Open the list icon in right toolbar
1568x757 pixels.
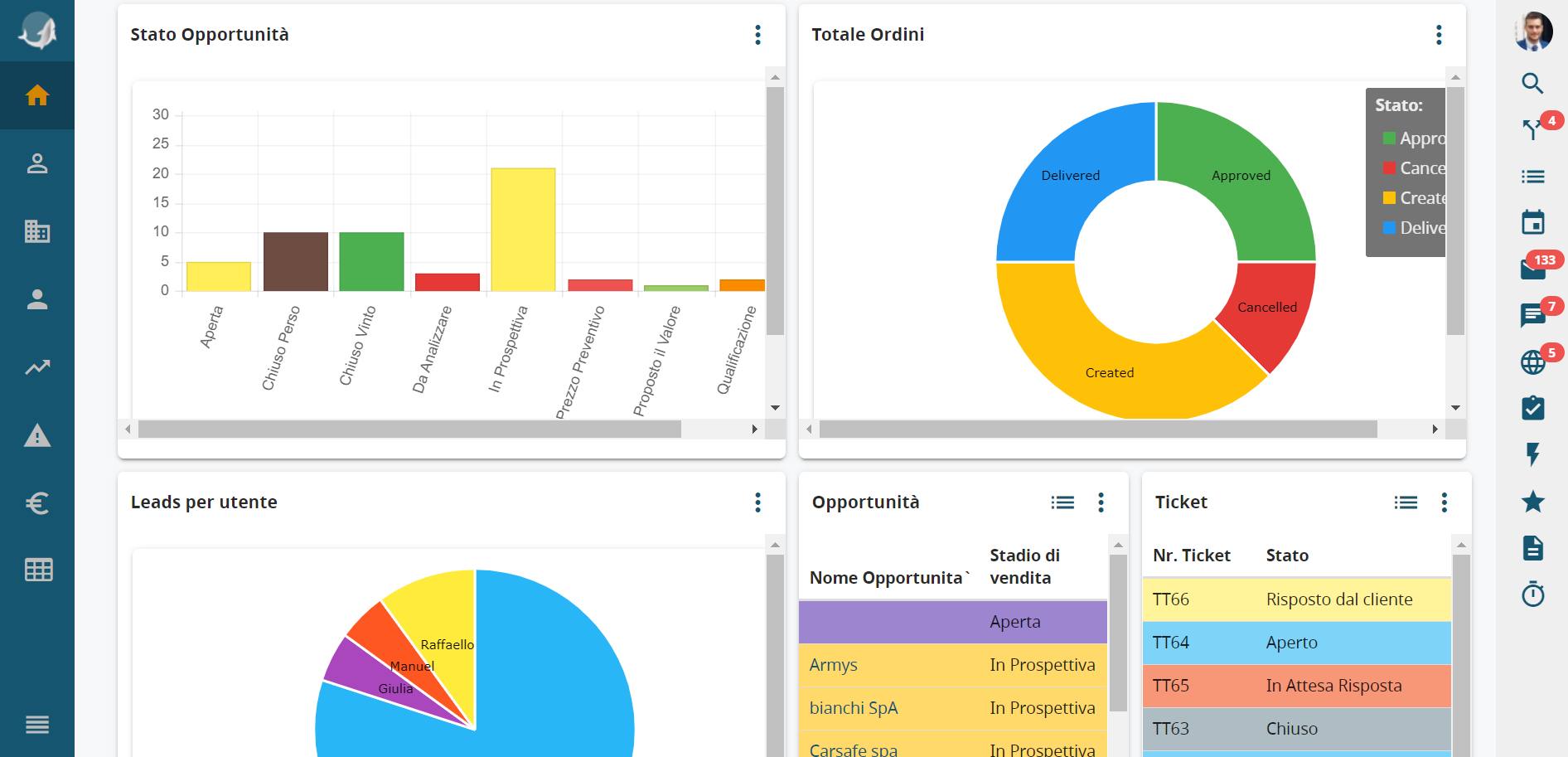pyautogui.click(x=1532, y=177)
